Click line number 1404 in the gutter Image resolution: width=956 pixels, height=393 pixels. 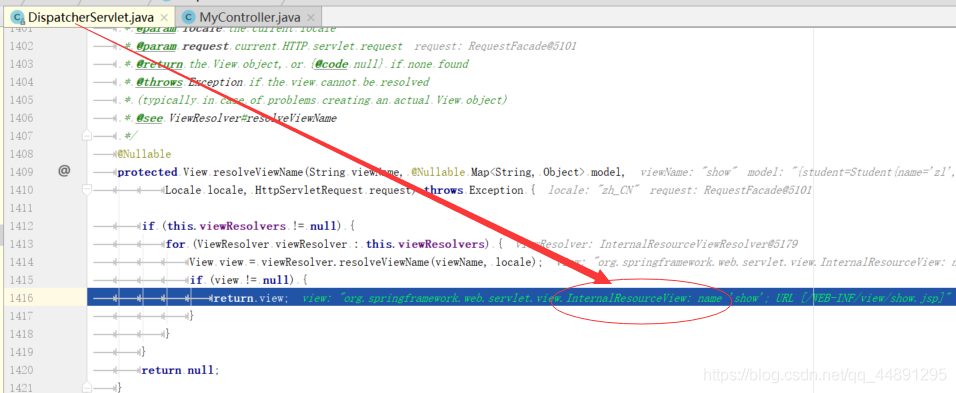point(22,82)
